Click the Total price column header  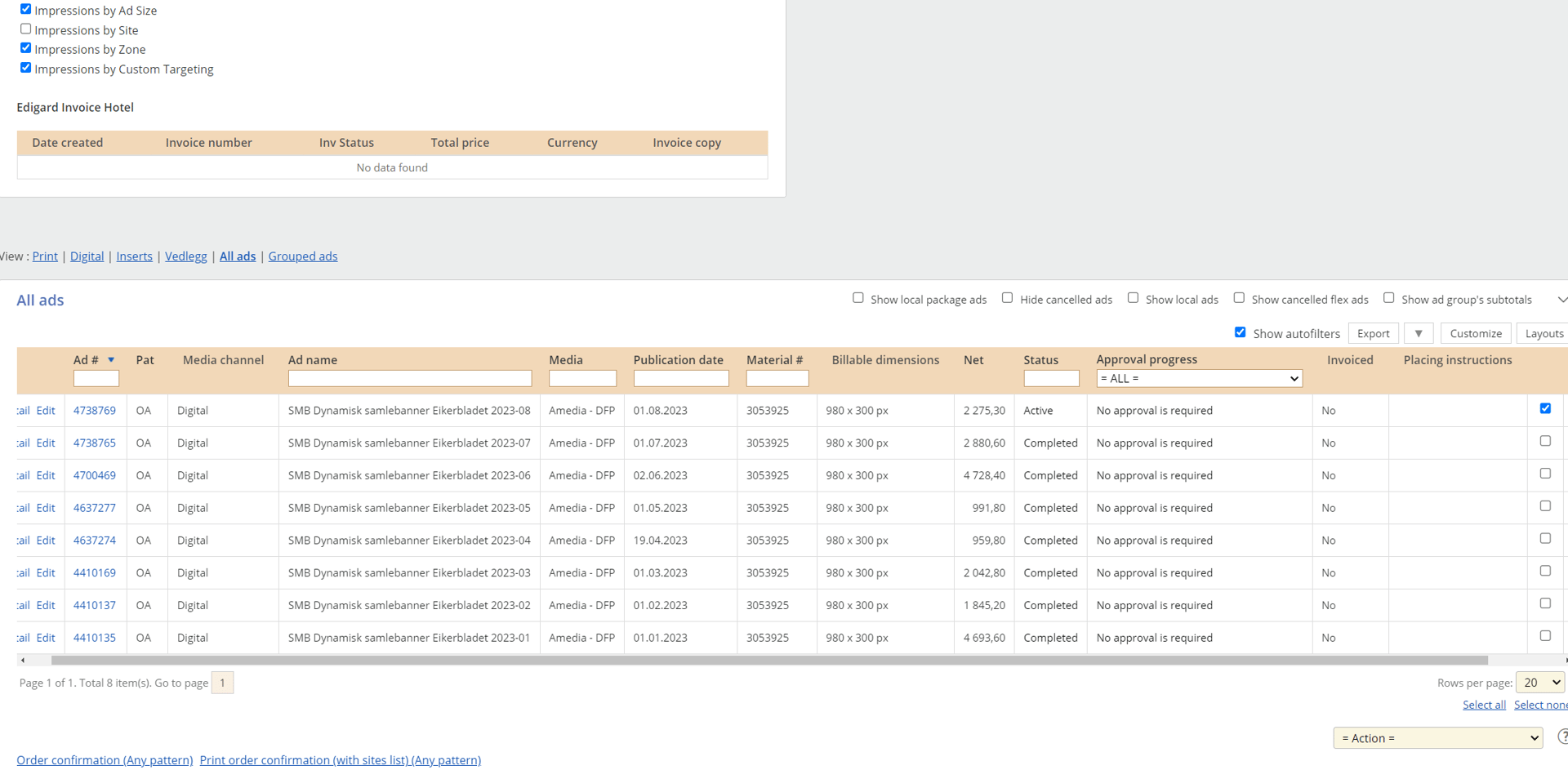click(x=460, y=143)
